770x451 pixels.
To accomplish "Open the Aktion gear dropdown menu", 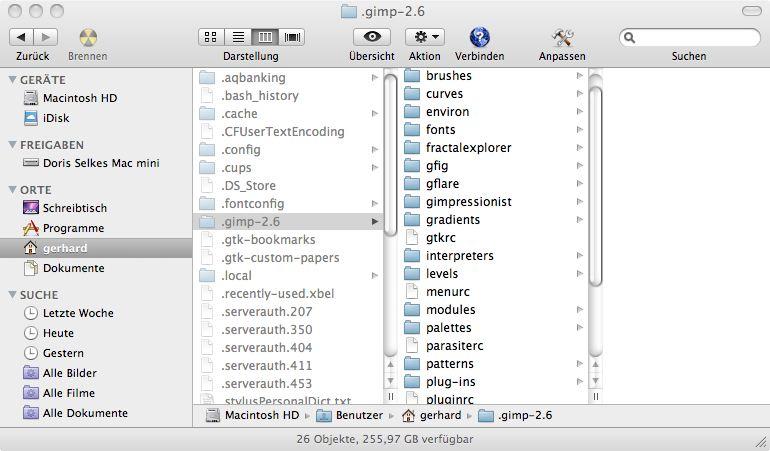I will pyautogui.click(x=425, y=37).
